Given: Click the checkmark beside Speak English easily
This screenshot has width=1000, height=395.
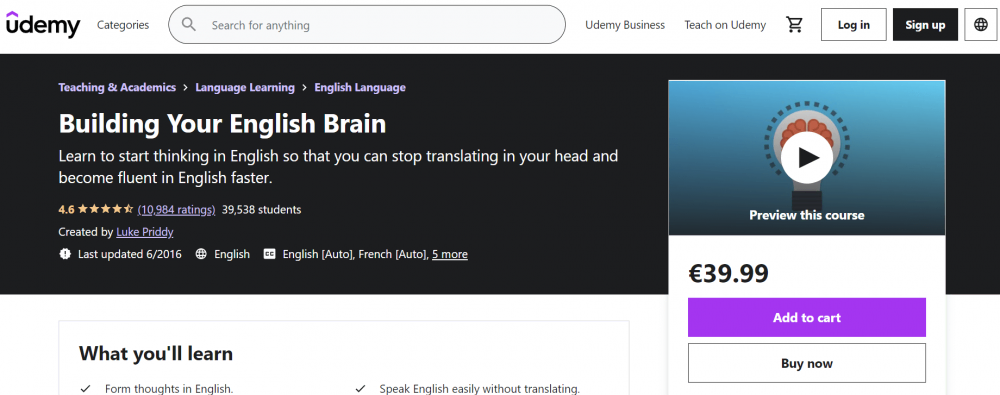Looking at the screenshot, I should pos(360,388).
